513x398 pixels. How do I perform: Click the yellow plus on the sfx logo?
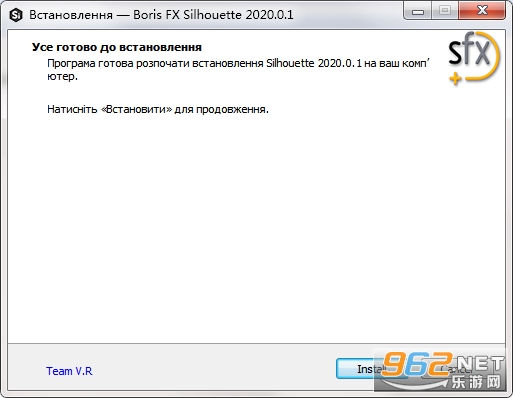pyautogui.click(x=455, y=79)
